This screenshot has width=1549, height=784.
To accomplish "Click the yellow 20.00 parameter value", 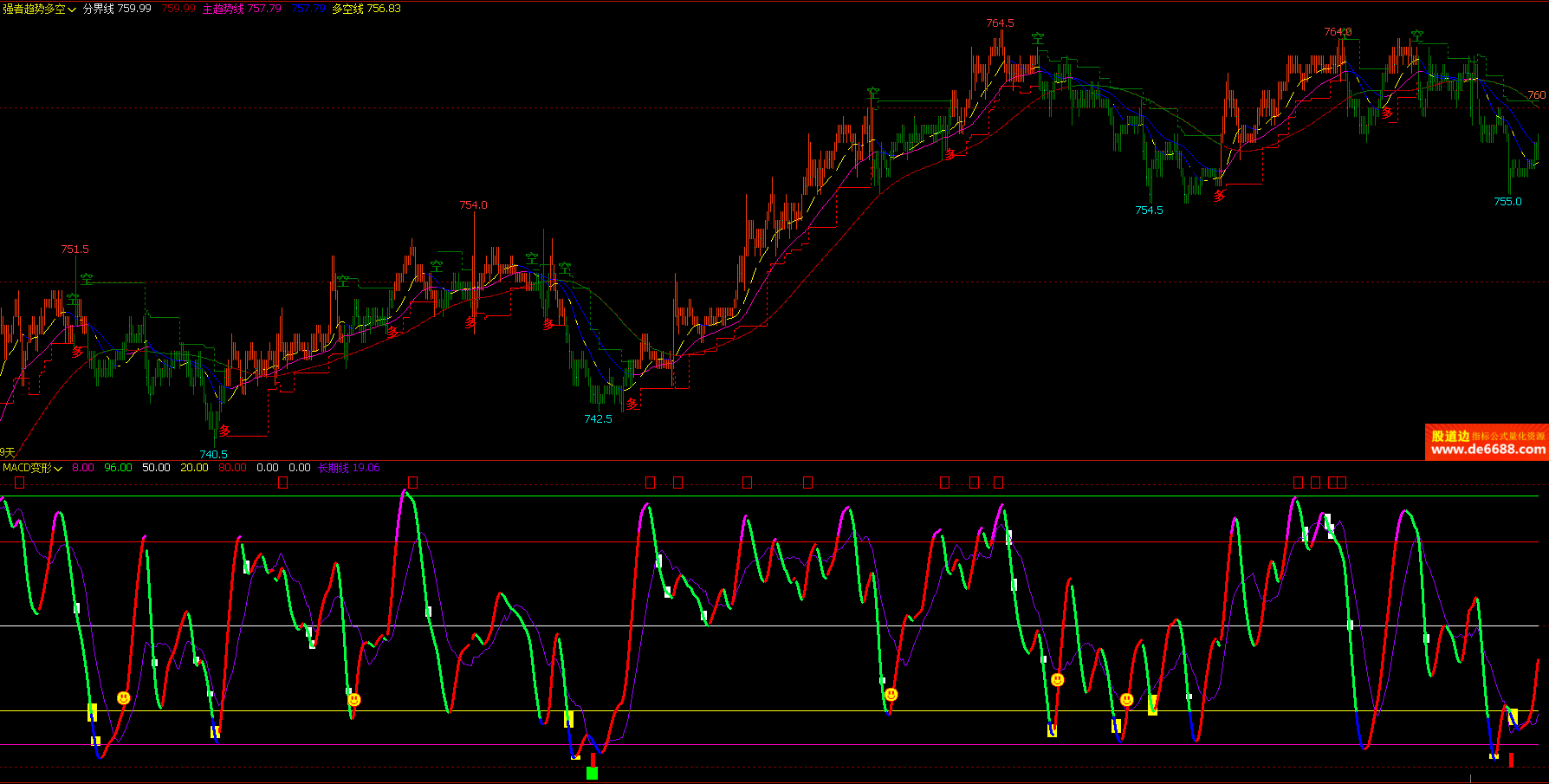I will [x=194, y=468].
